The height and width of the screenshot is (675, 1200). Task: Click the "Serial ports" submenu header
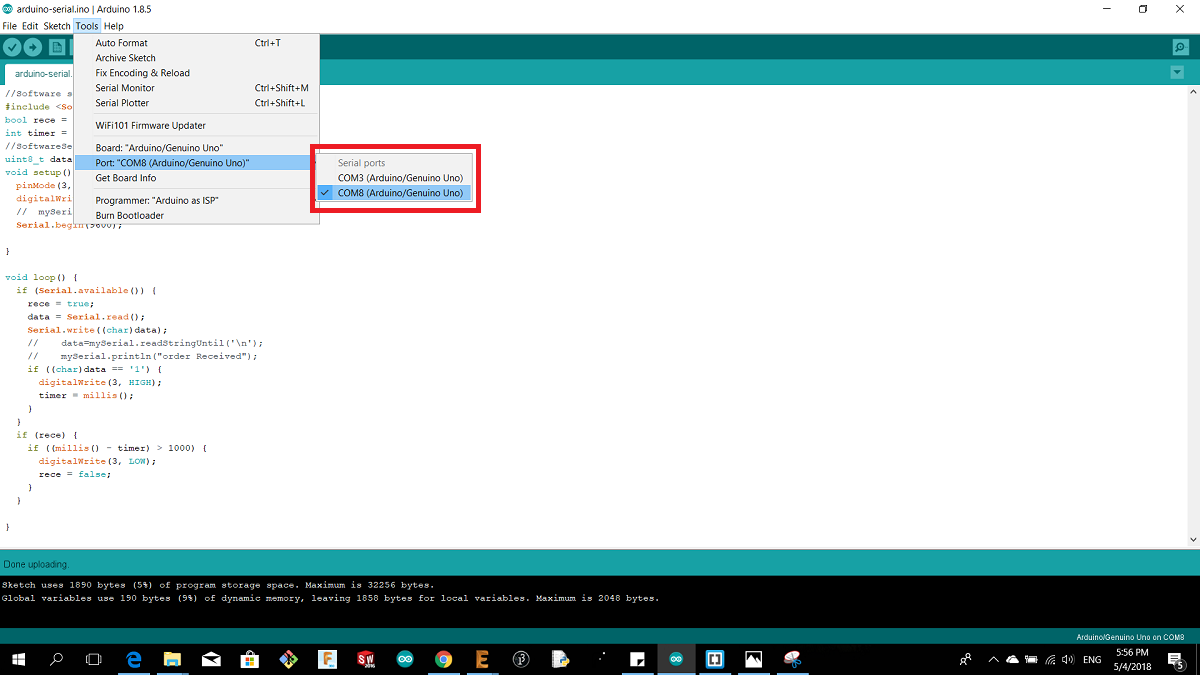pos(361,163)
